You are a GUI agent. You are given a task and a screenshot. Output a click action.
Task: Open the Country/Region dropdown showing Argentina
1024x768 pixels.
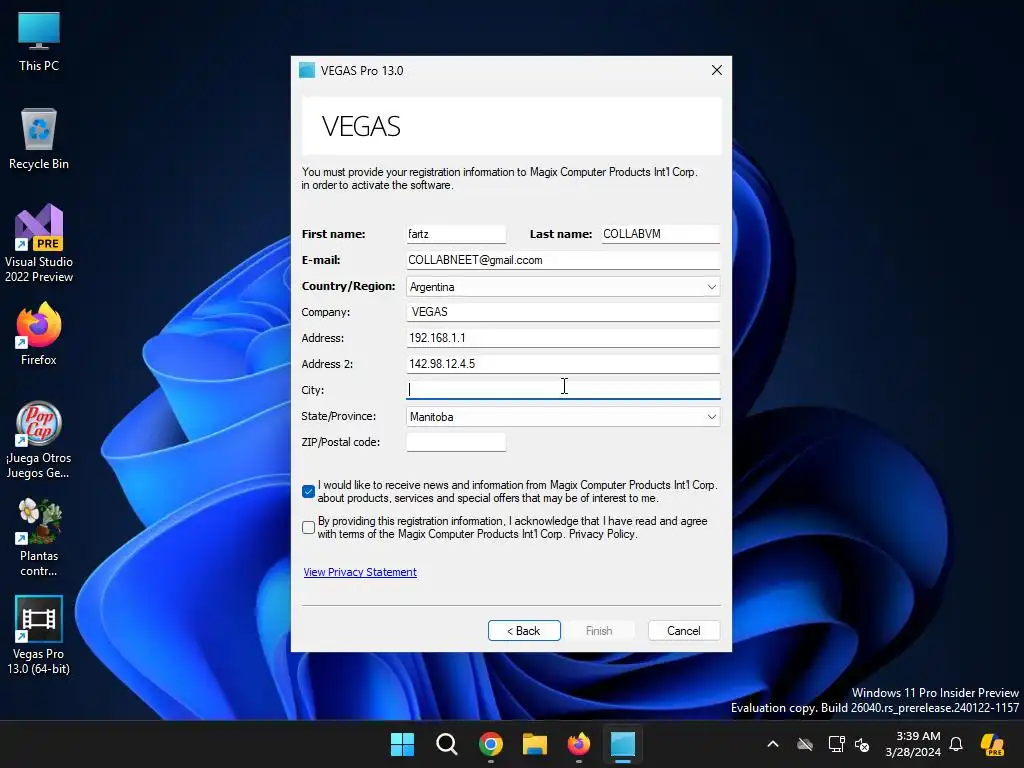point(563,287)
